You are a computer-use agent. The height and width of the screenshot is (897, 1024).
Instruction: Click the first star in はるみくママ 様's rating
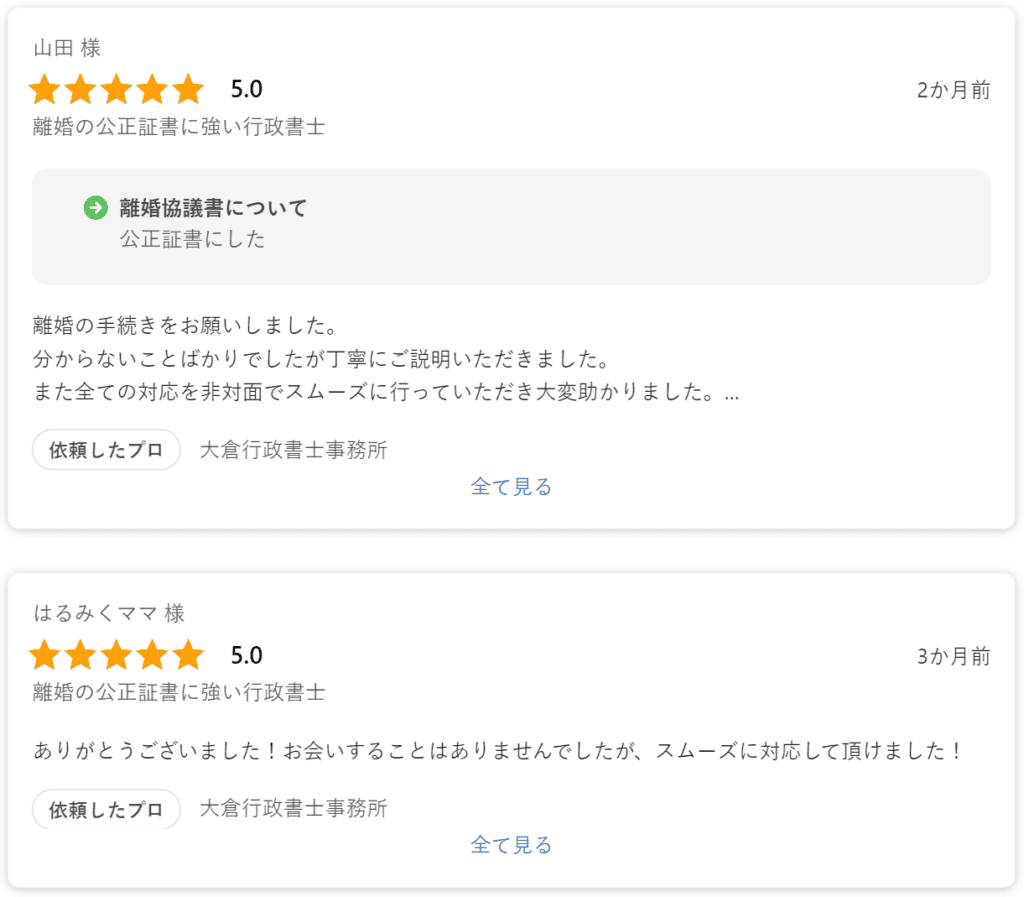(x=45, y=656)
